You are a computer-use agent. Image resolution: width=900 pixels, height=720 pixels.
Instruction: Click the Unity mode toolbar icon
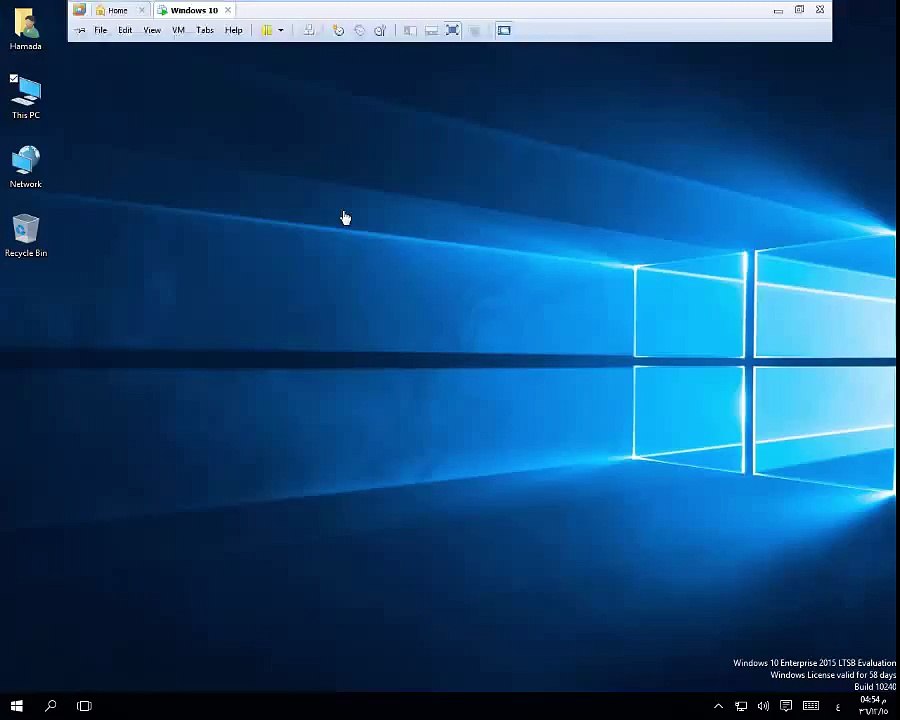click(x=474, y=30)
